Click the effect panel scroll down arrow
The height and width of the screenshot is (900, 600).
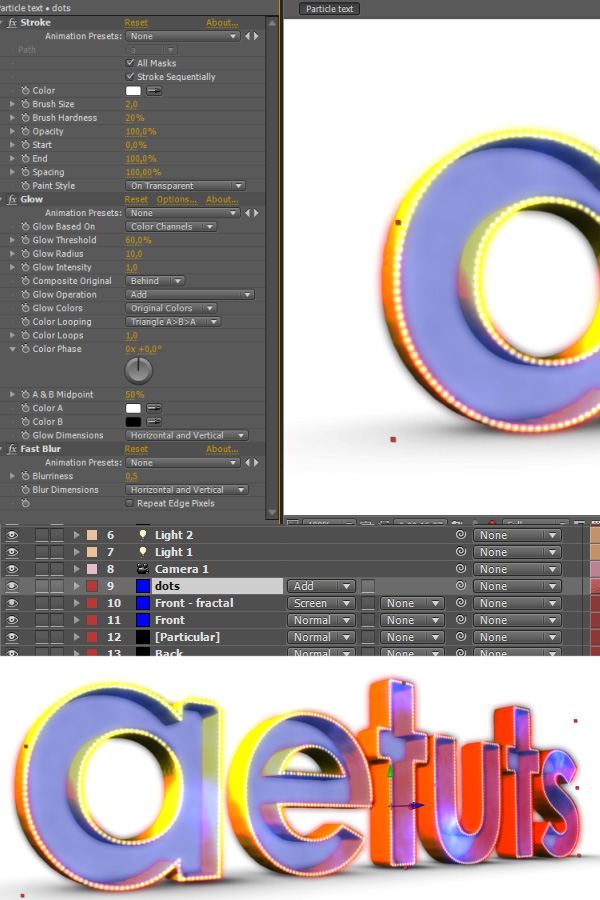tap(272, 513)
